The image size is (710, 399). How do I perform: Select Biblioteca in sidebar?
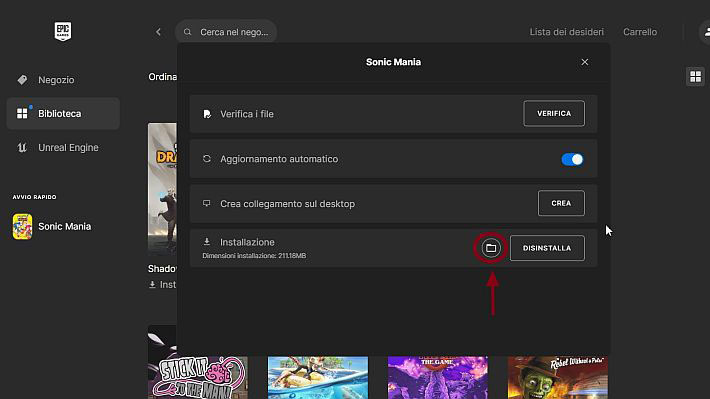[63, 113]
